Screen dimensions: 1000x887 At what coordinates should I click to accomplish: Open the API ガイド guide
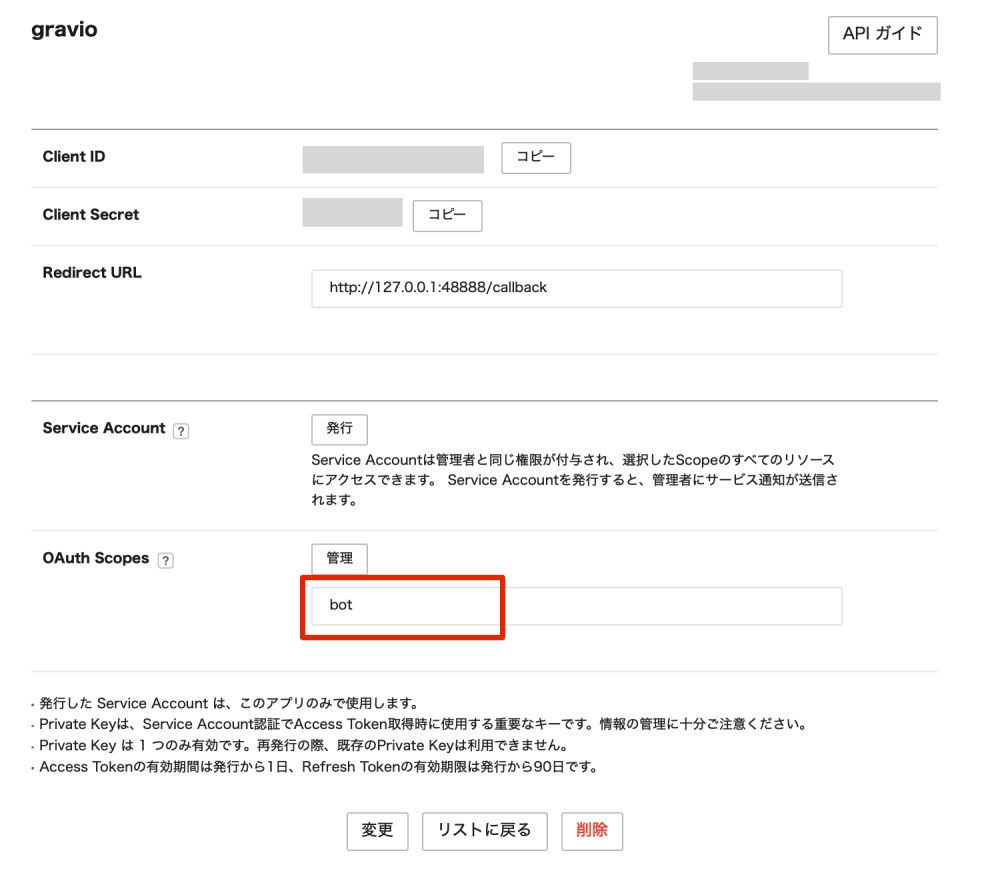click(883, 35)
